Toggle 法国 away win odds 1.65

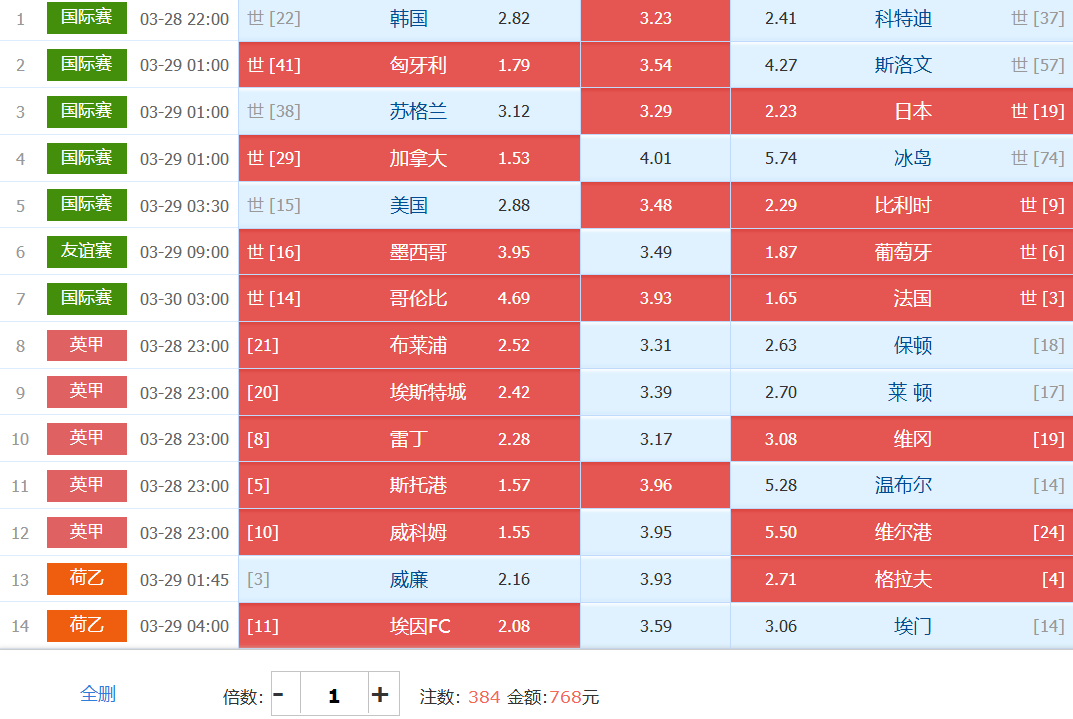point(901,298)
